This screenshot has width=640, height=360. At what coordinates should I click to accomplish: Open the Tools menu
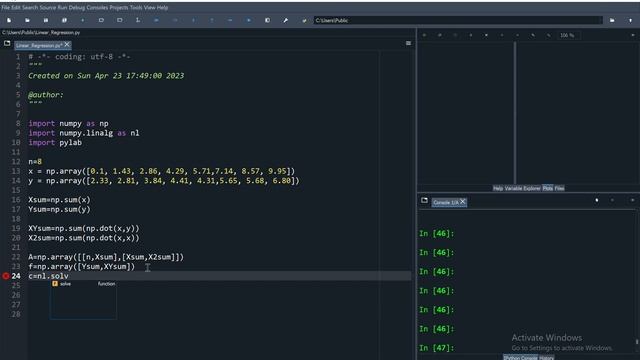(136, 7)
